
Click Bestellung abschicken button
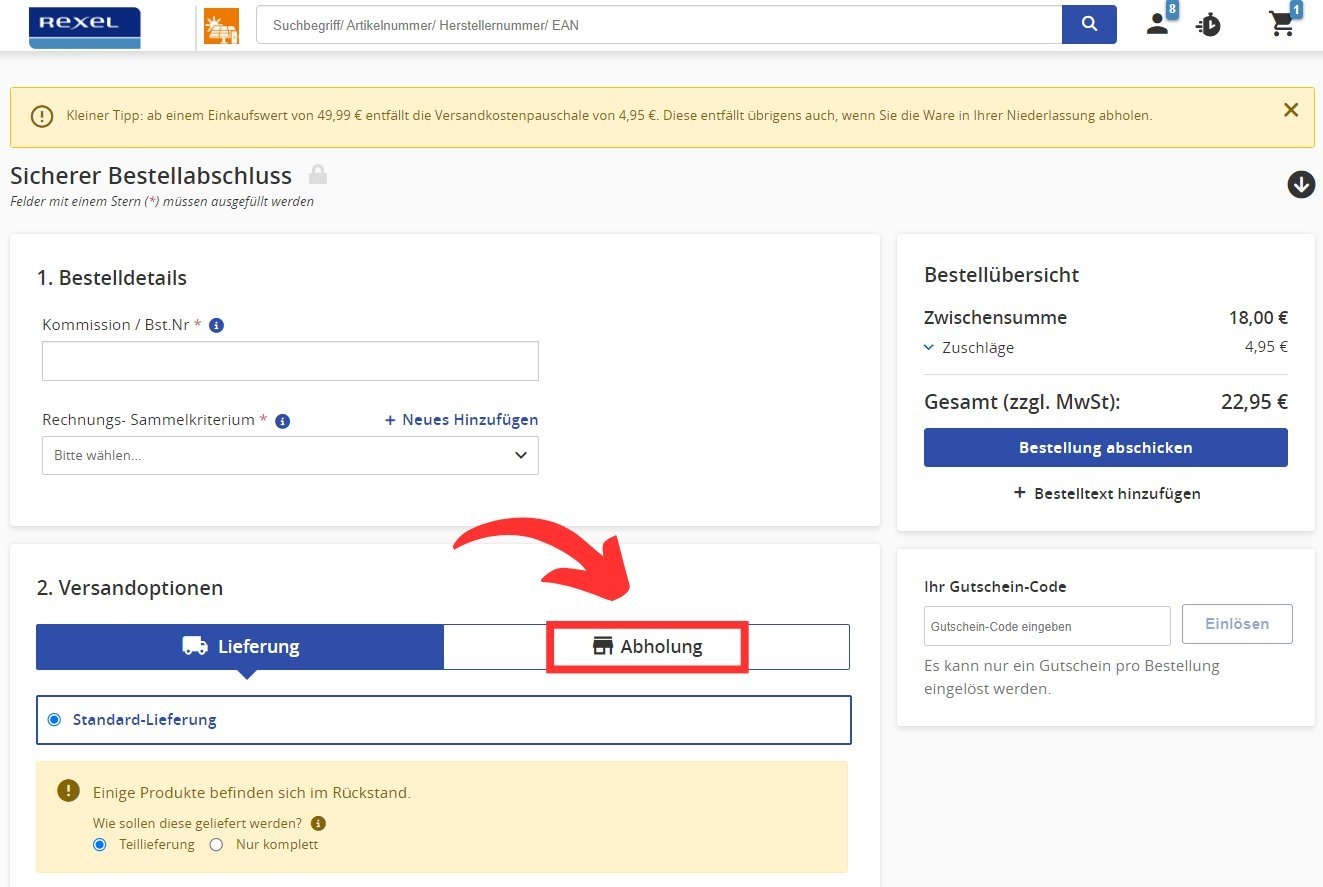[x=1105, y=448]
